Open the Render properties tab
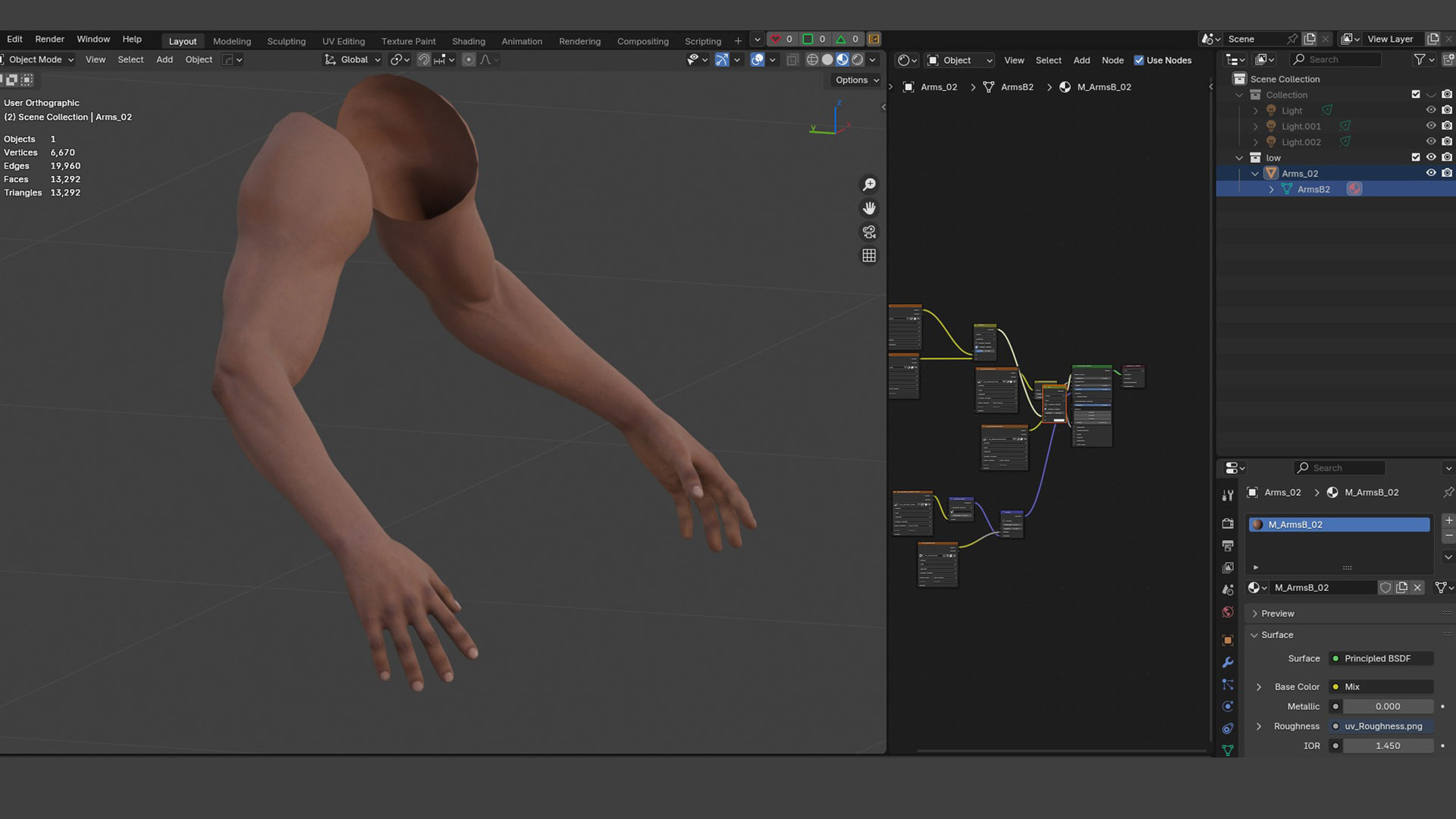This screenshot has height=819, width=1456. pyautogui.click(x=1228, y=523)
